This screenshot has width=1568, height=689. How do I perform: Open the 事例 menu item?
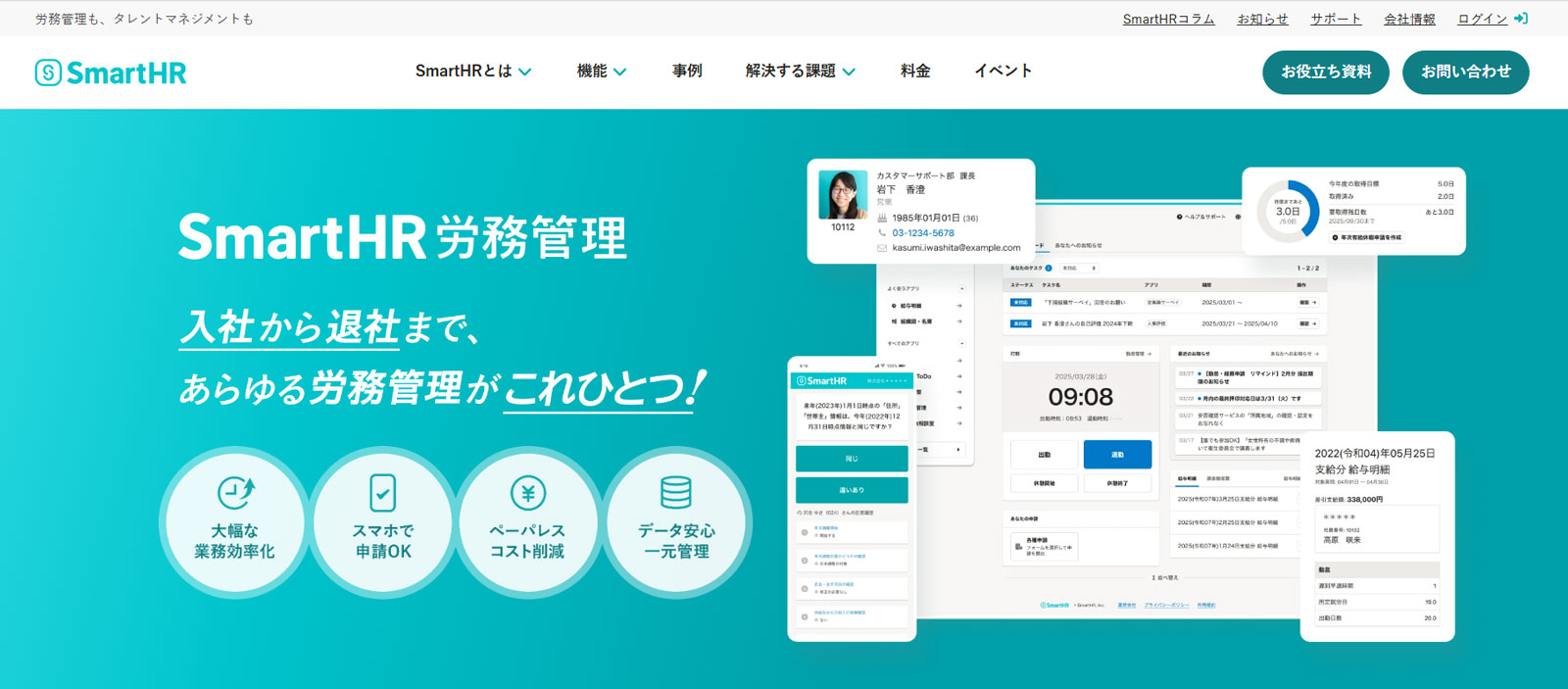point(687,71)
